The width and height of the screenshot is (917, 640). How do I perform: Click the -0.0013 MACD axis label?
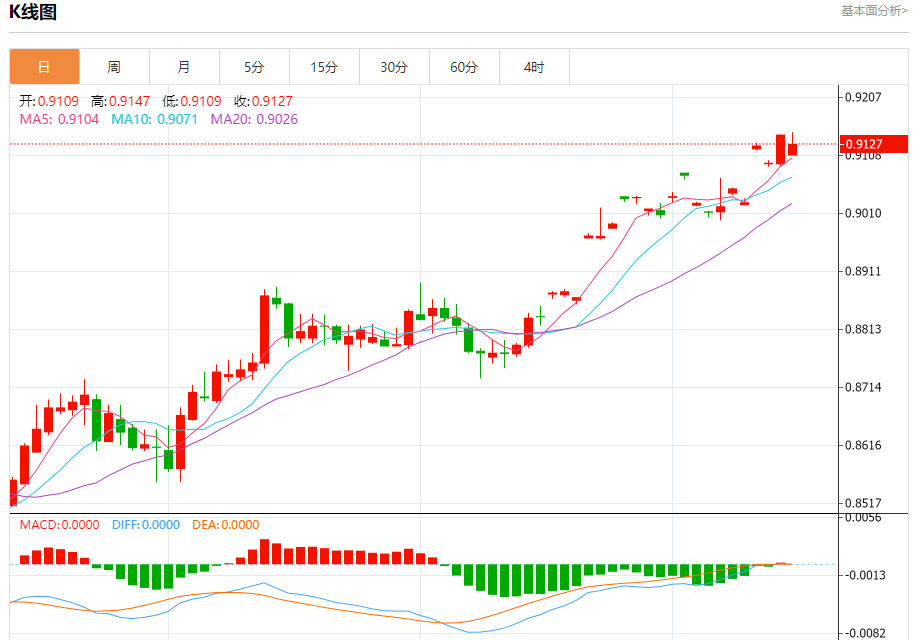pos(864,575)
